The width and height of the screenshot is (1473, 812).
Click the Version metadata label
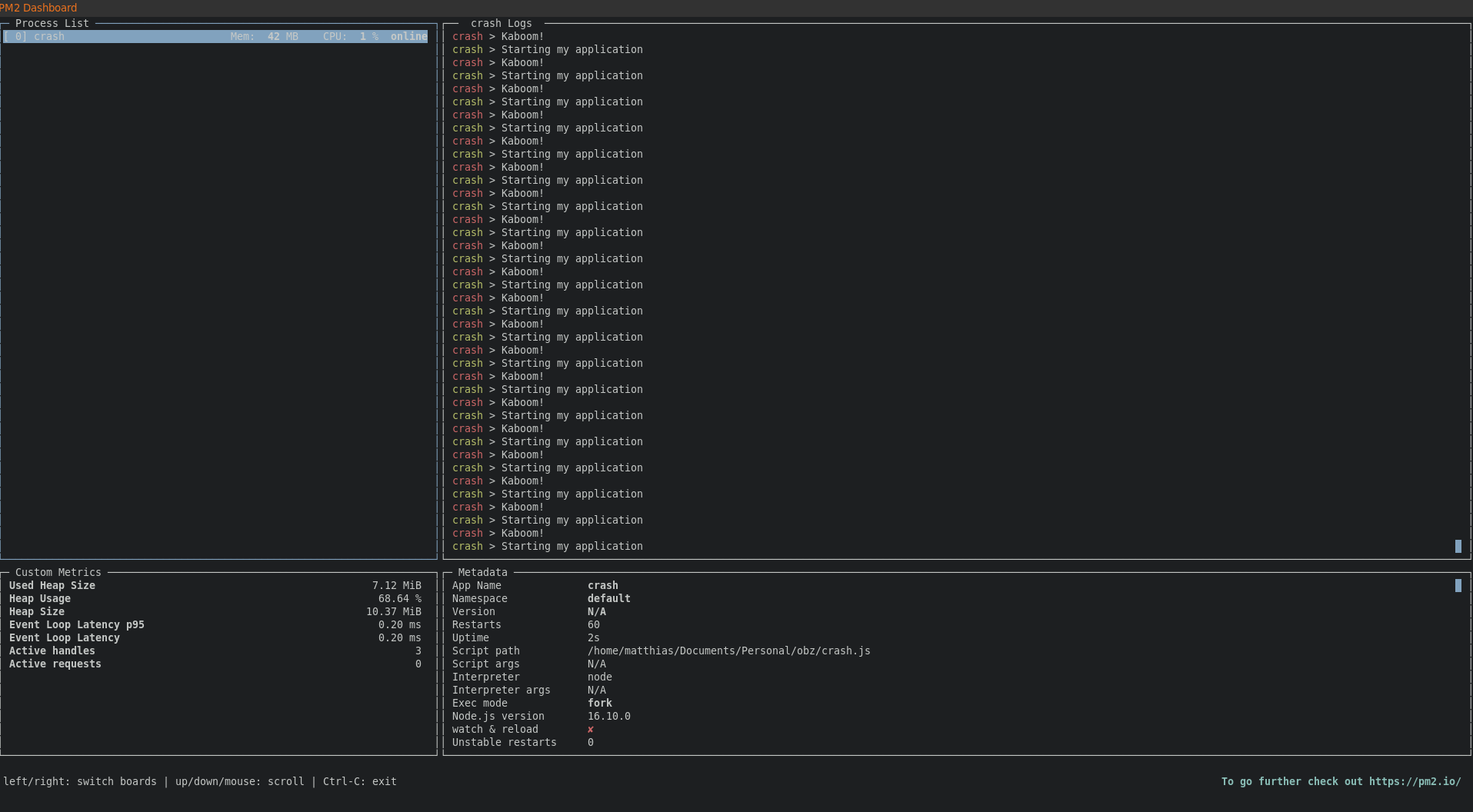(473, 611)
